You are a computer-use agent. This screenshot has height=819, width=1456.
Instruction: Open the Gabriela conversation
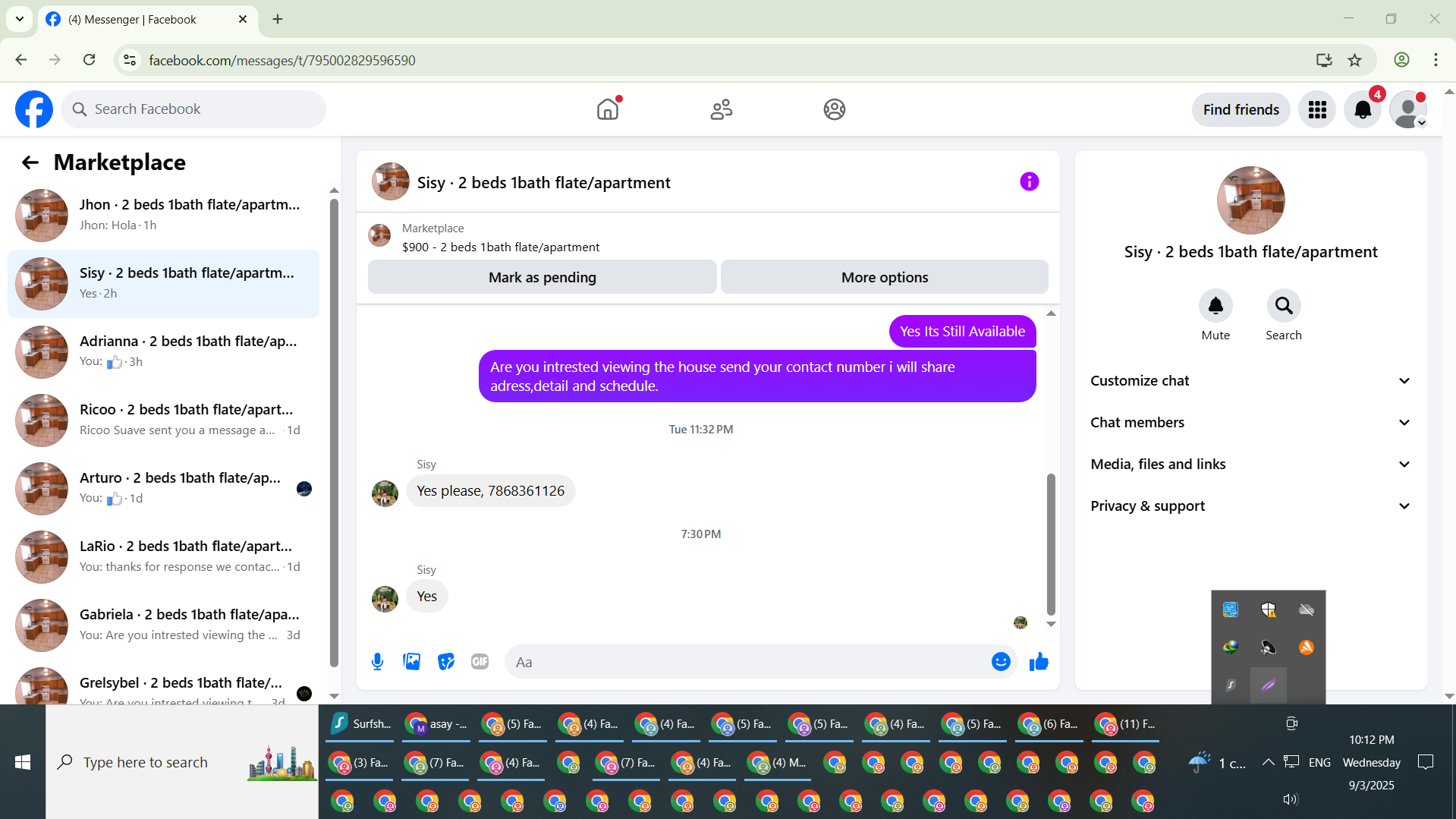[163, 625]
